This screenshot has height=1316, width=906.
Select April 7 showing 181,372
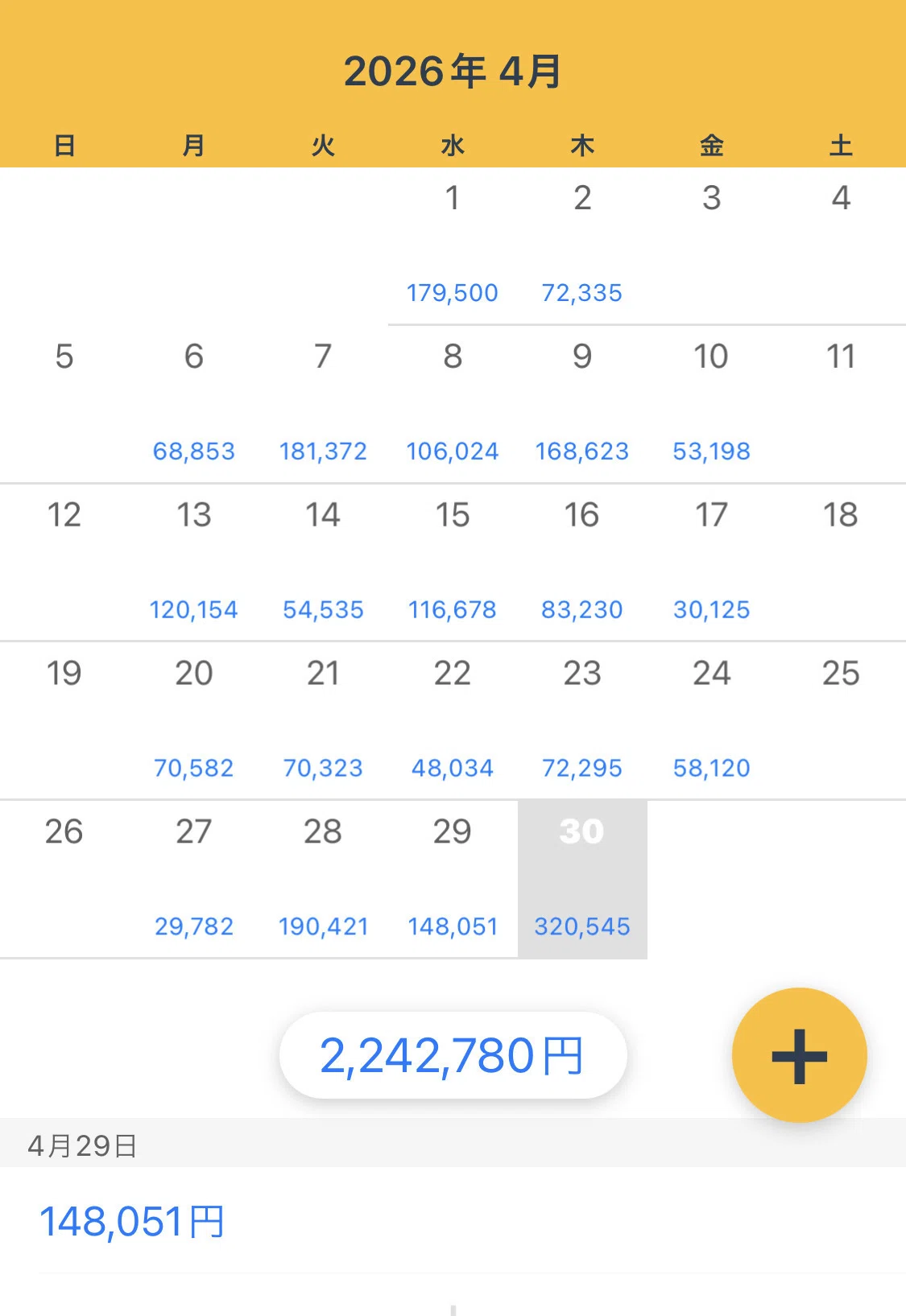tap(323, 404)
